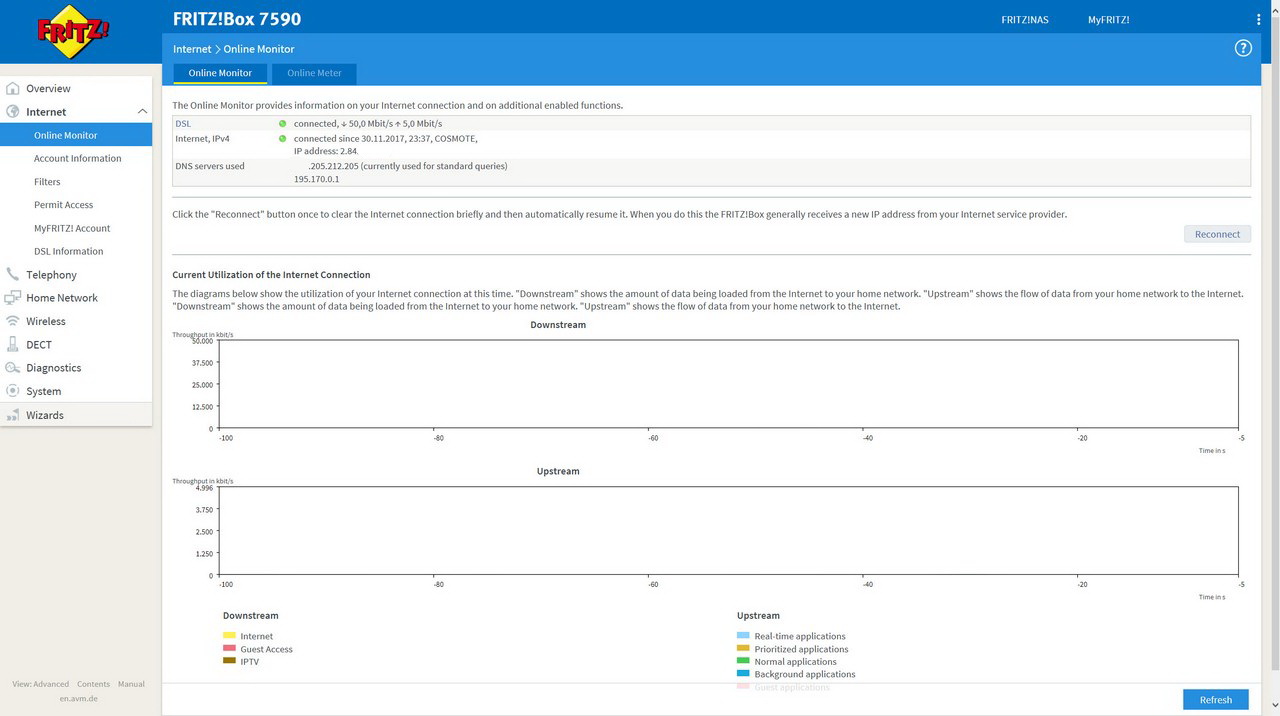
Task: Open FRITZ!NAS link in header
Action: (x=1025, y=20)
